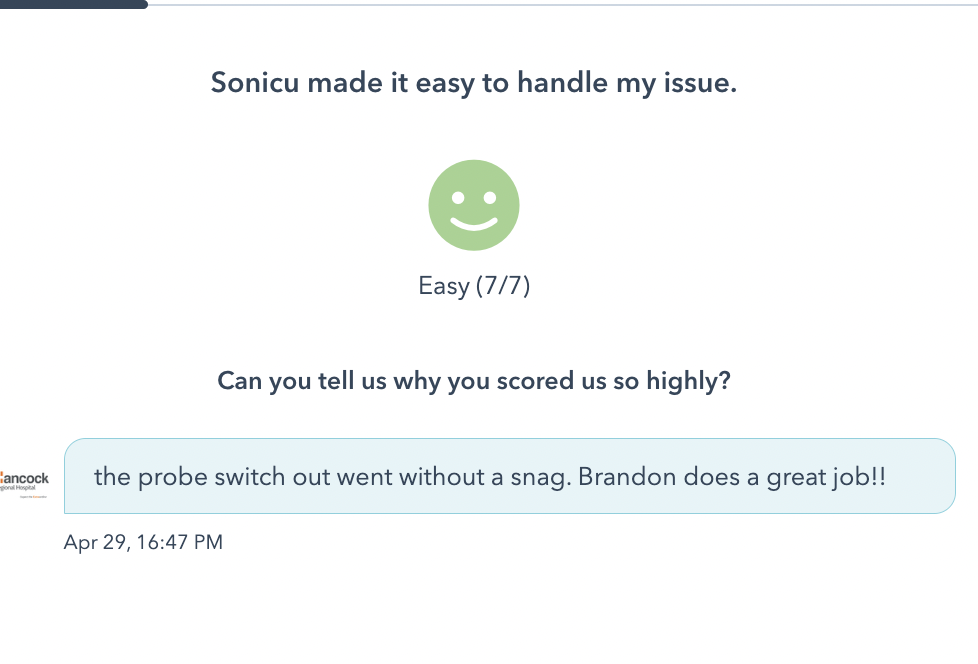
Task: Click the green smiley face icon
Action: (x=474, y=205)
